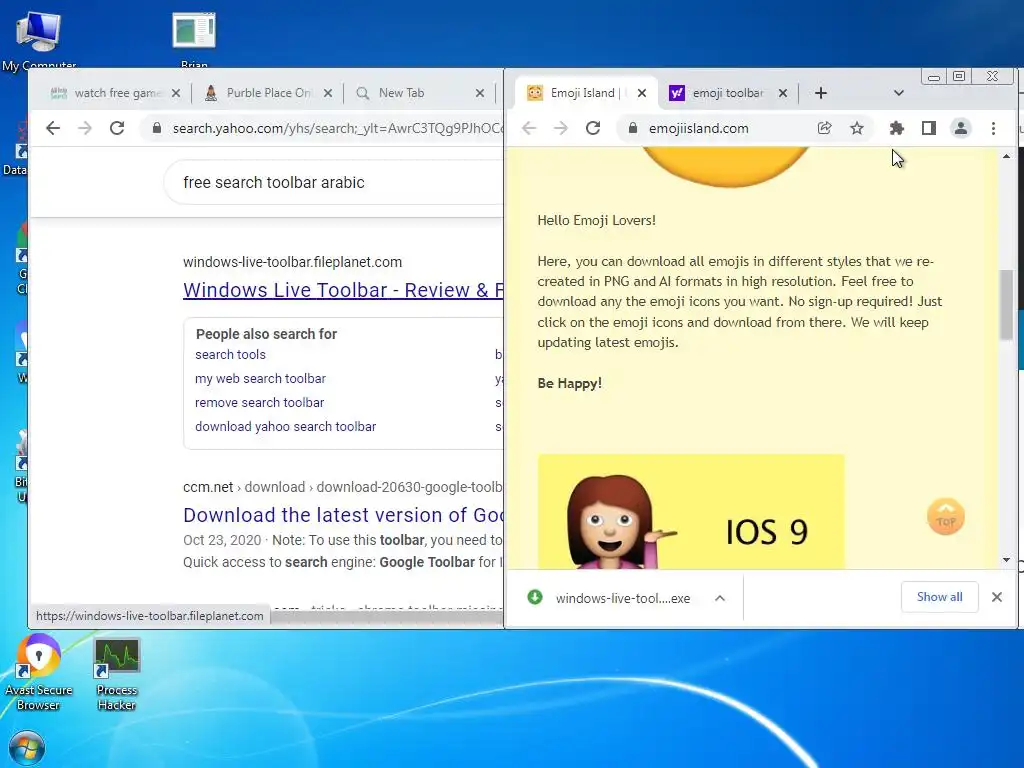Viewport: 1024px width, 768px height.
Task: Expand the tab search chevron
Action: pos(899,93)
